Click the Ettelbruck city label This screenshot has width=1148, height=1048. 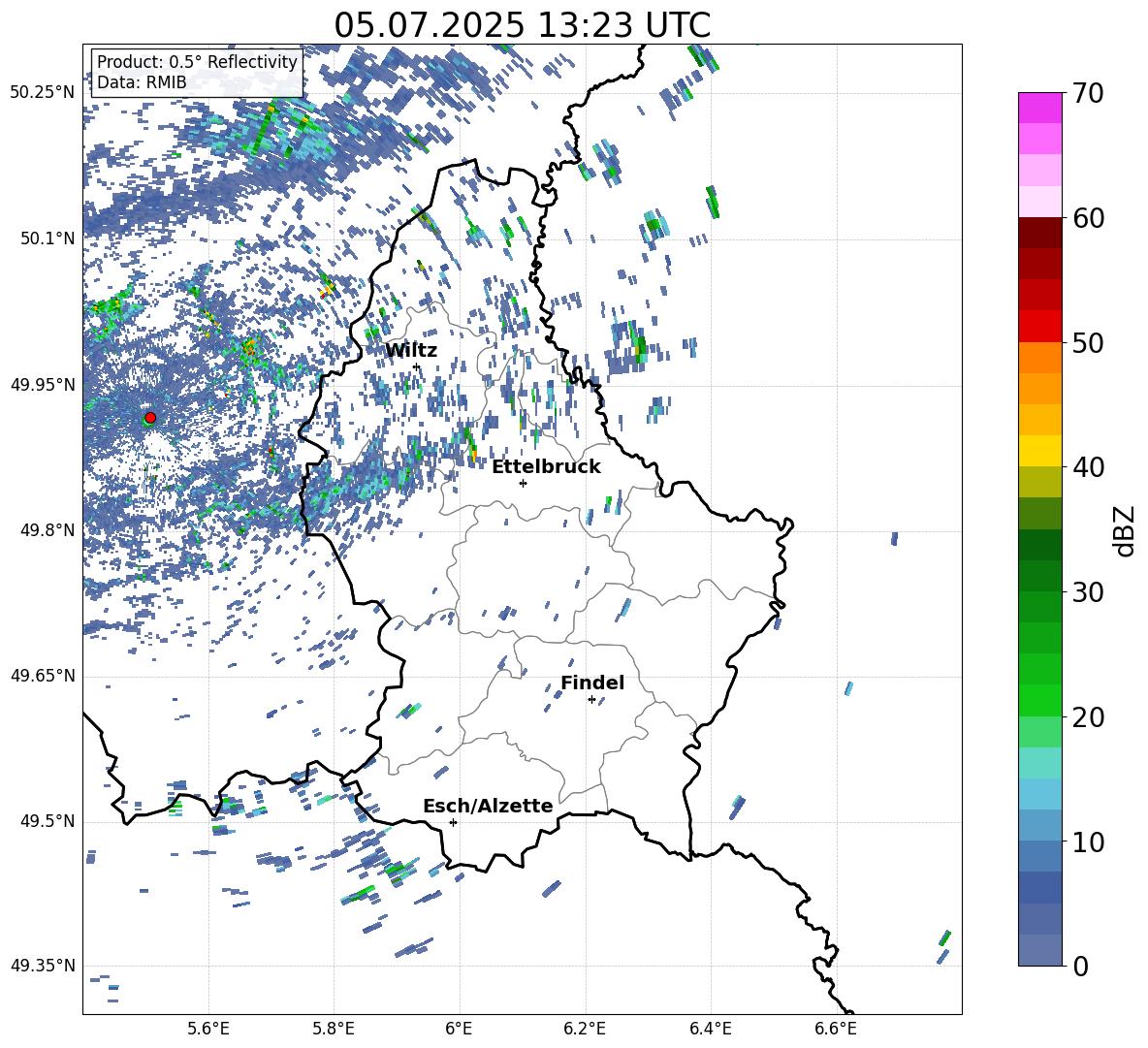click(546, 467)
